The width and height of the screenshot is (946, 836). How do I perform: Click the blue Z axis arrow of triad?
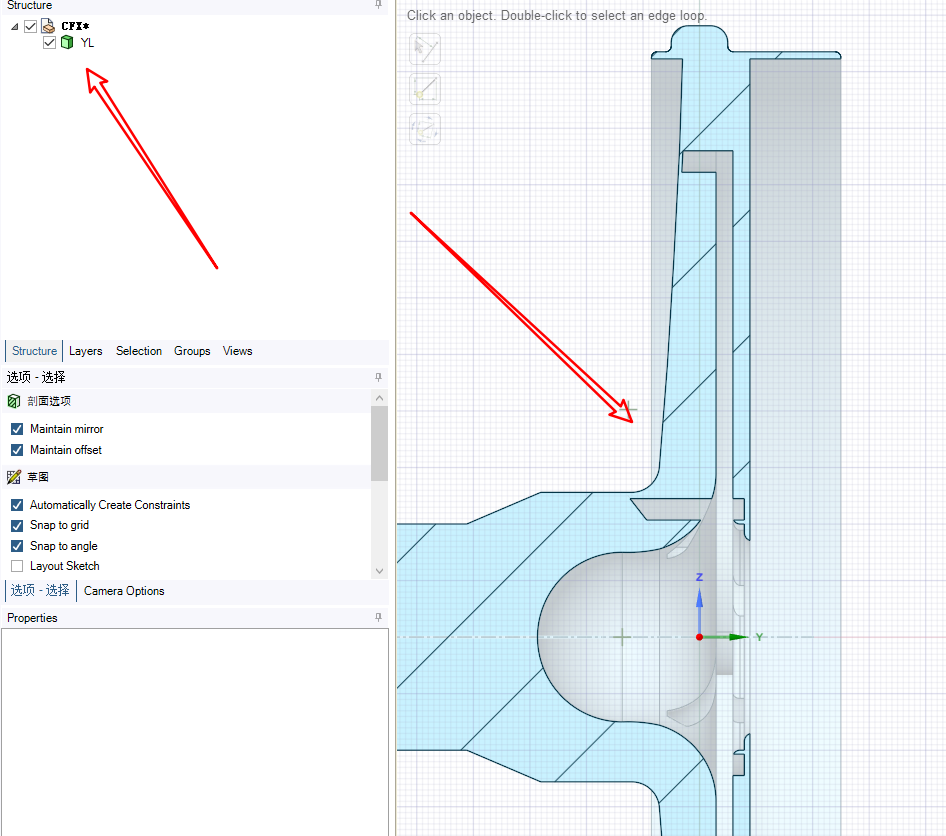[x=699, y=596]
